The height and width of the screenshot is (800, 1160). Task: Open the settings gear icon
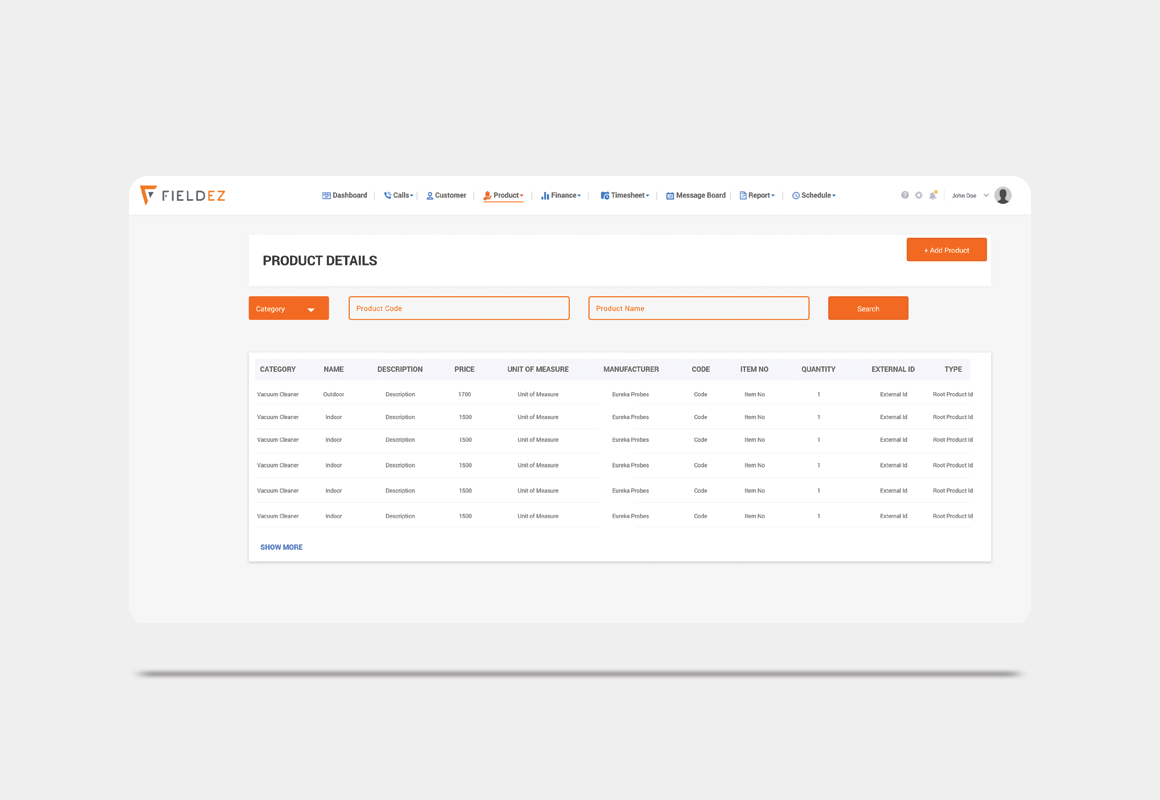point(919,195)
